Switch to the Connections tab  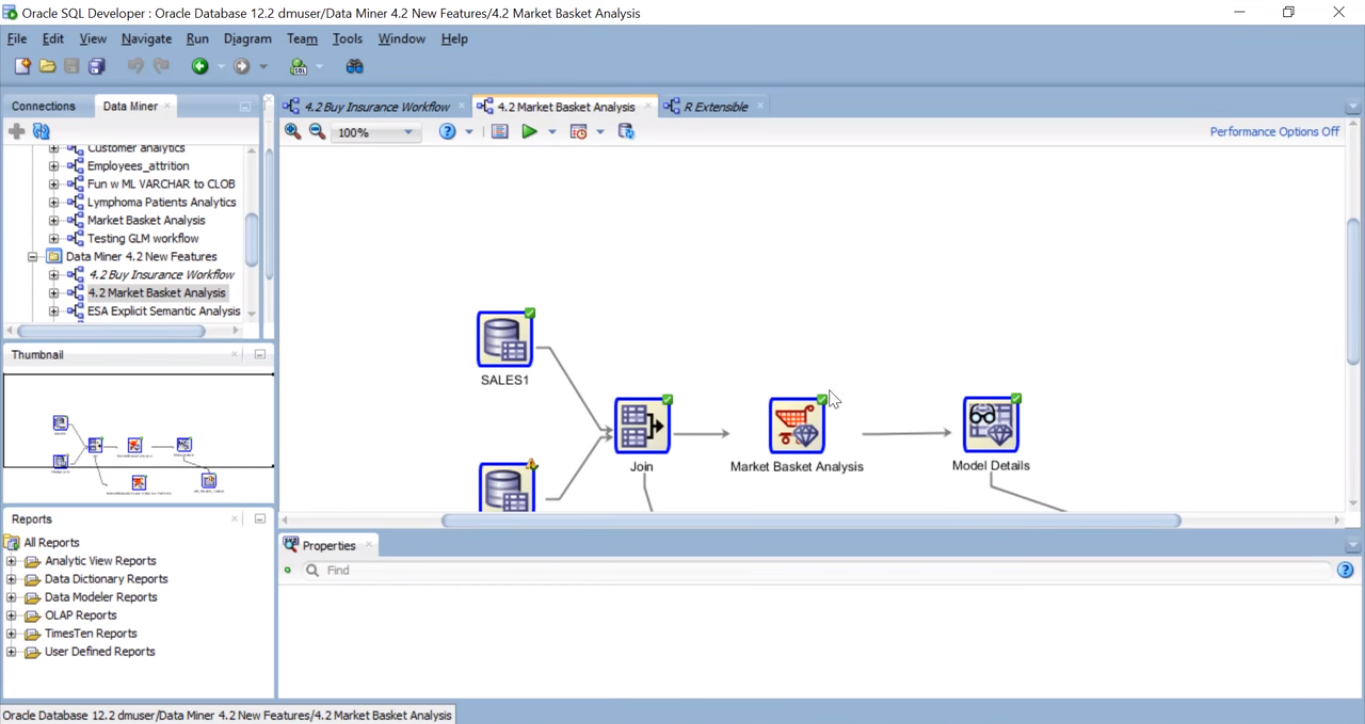[x=43, y=106]
